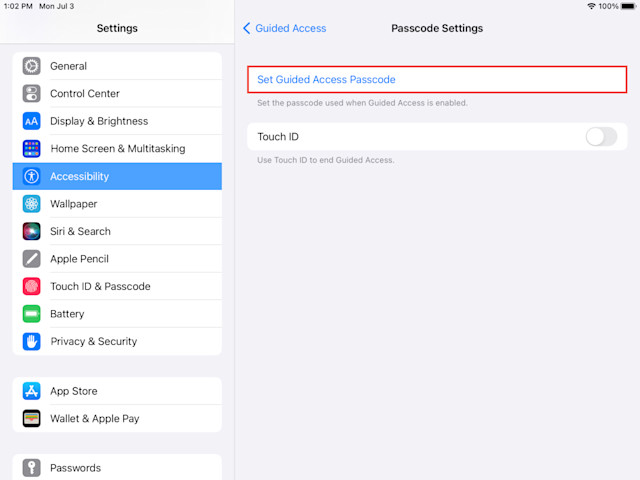Open Wallet & Apple Pay menu item
The height and width of the screenshot is (480, 640).
(117, 418)
